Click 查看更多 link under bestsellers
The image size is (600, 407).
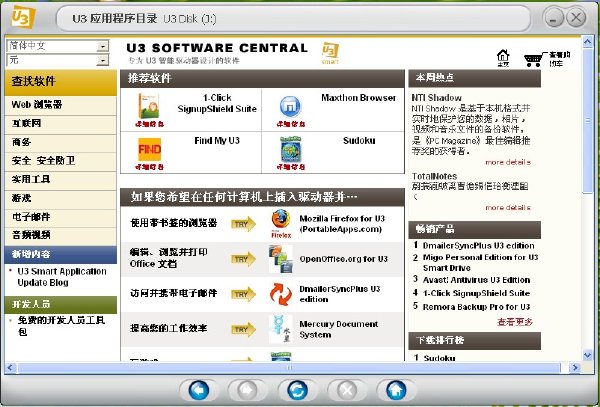515,322
